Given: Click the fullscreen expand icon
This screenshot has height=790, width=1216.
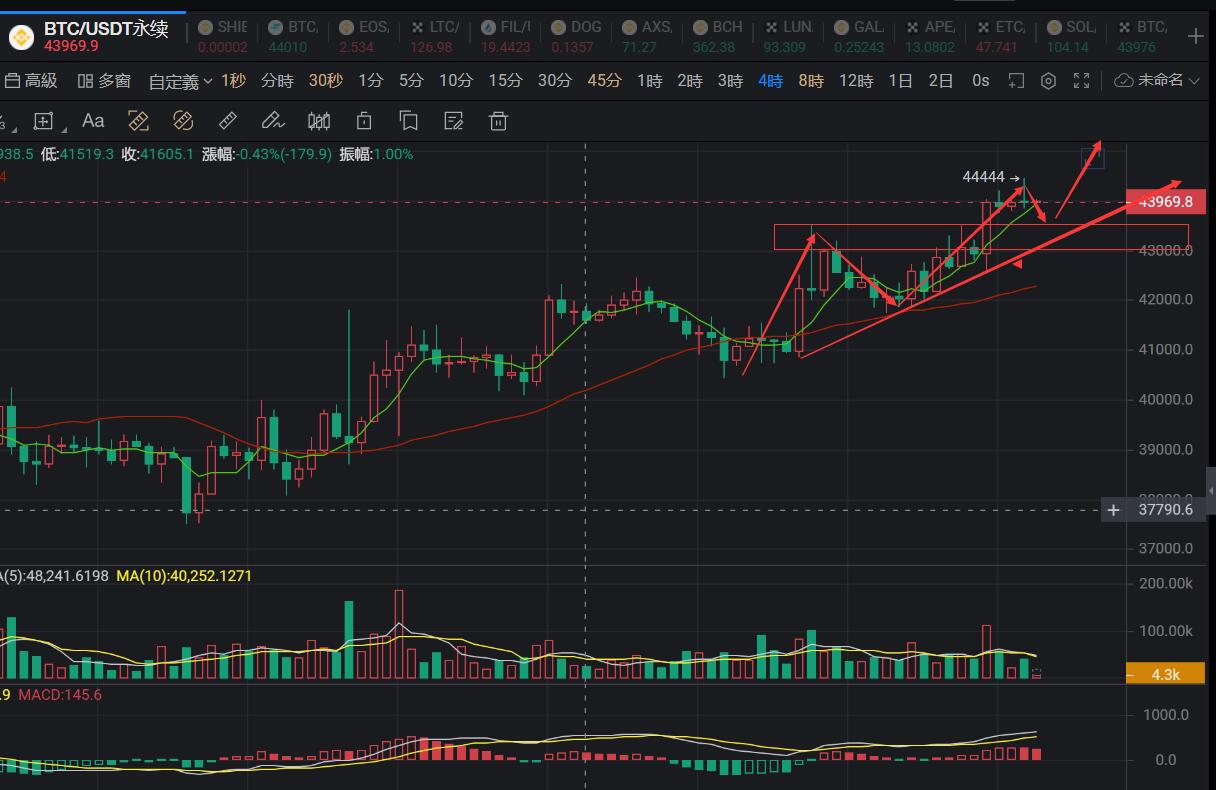Looking at the screenshot, I should [1081, 81].
